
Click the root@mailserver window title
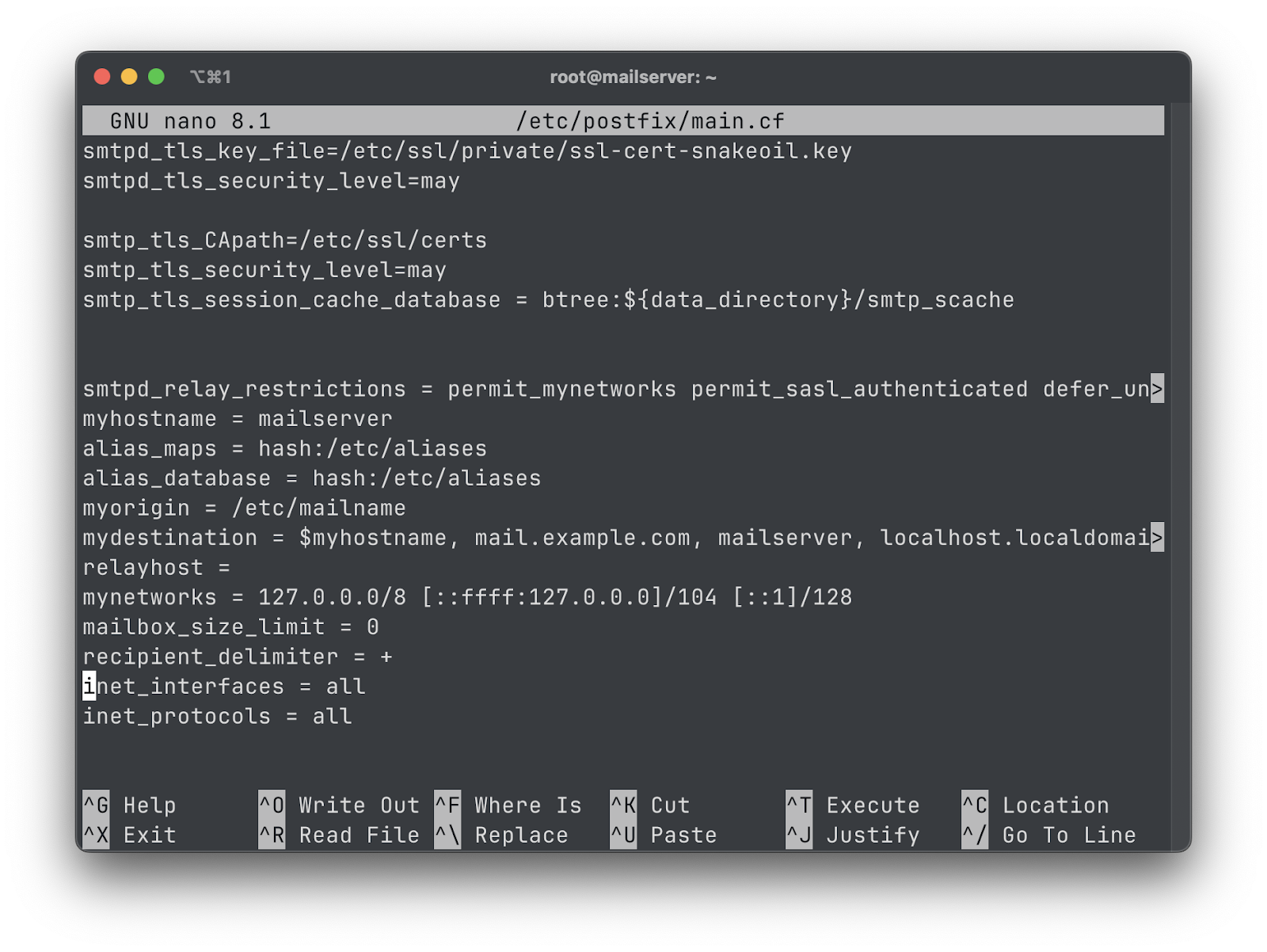(x=633, y=77)
